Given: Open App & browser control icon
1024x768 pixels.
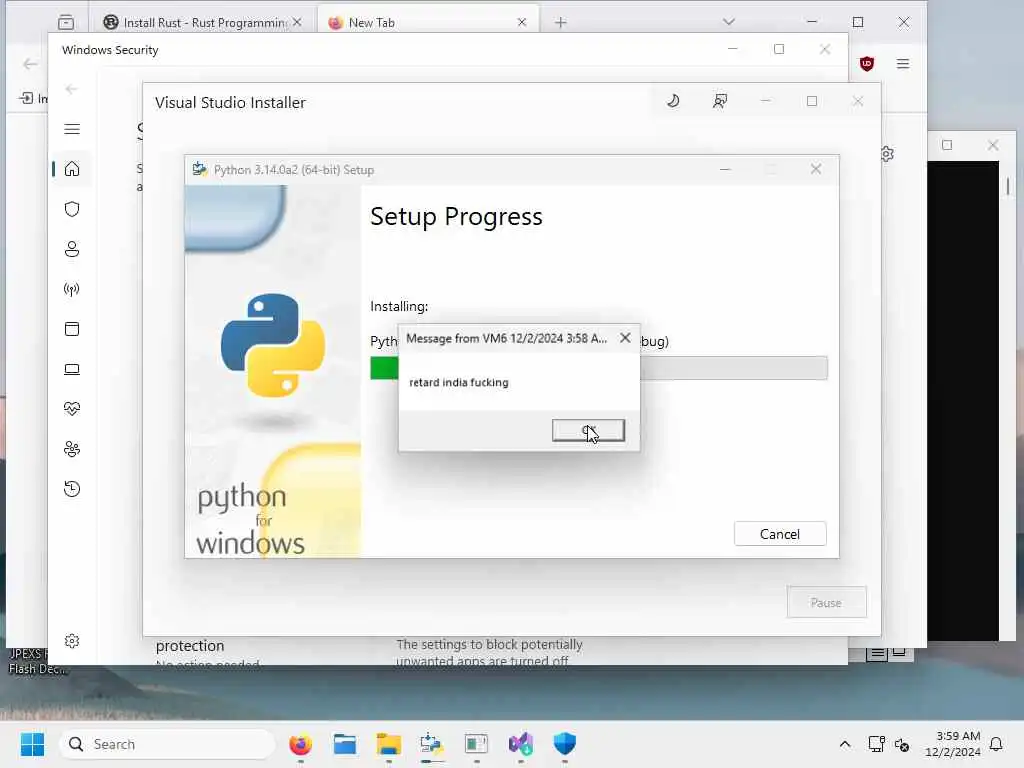Looking at the screenshot, I should 72,328.
